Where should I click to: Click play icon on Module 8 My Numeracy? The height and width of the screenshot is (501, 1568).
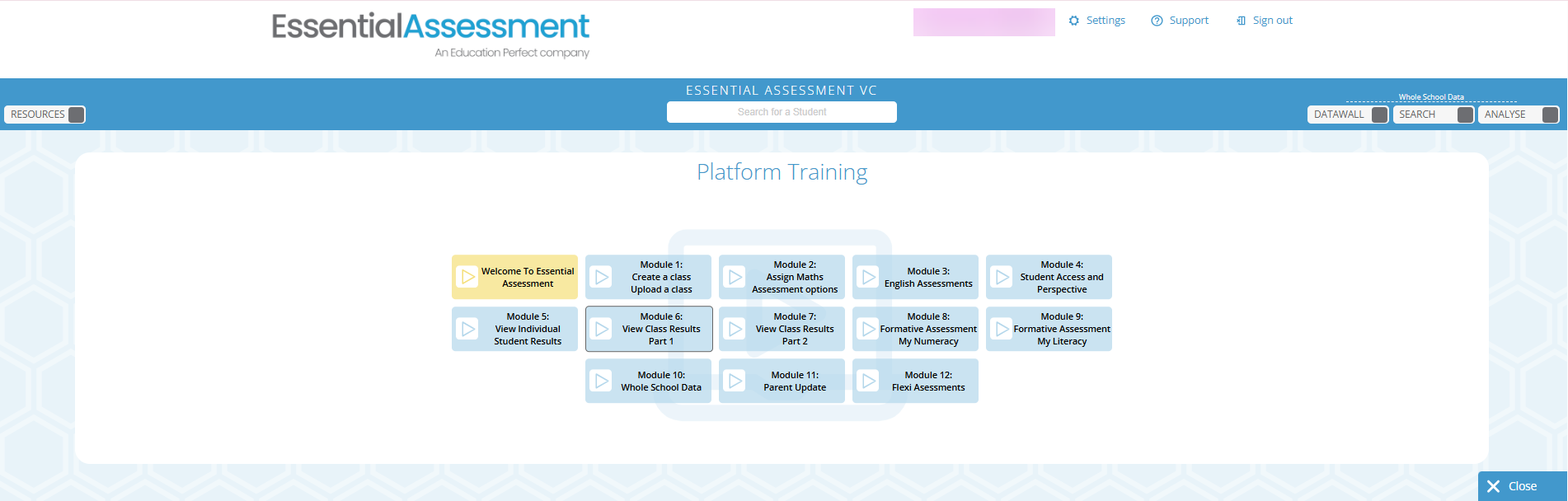click(869, 329)
